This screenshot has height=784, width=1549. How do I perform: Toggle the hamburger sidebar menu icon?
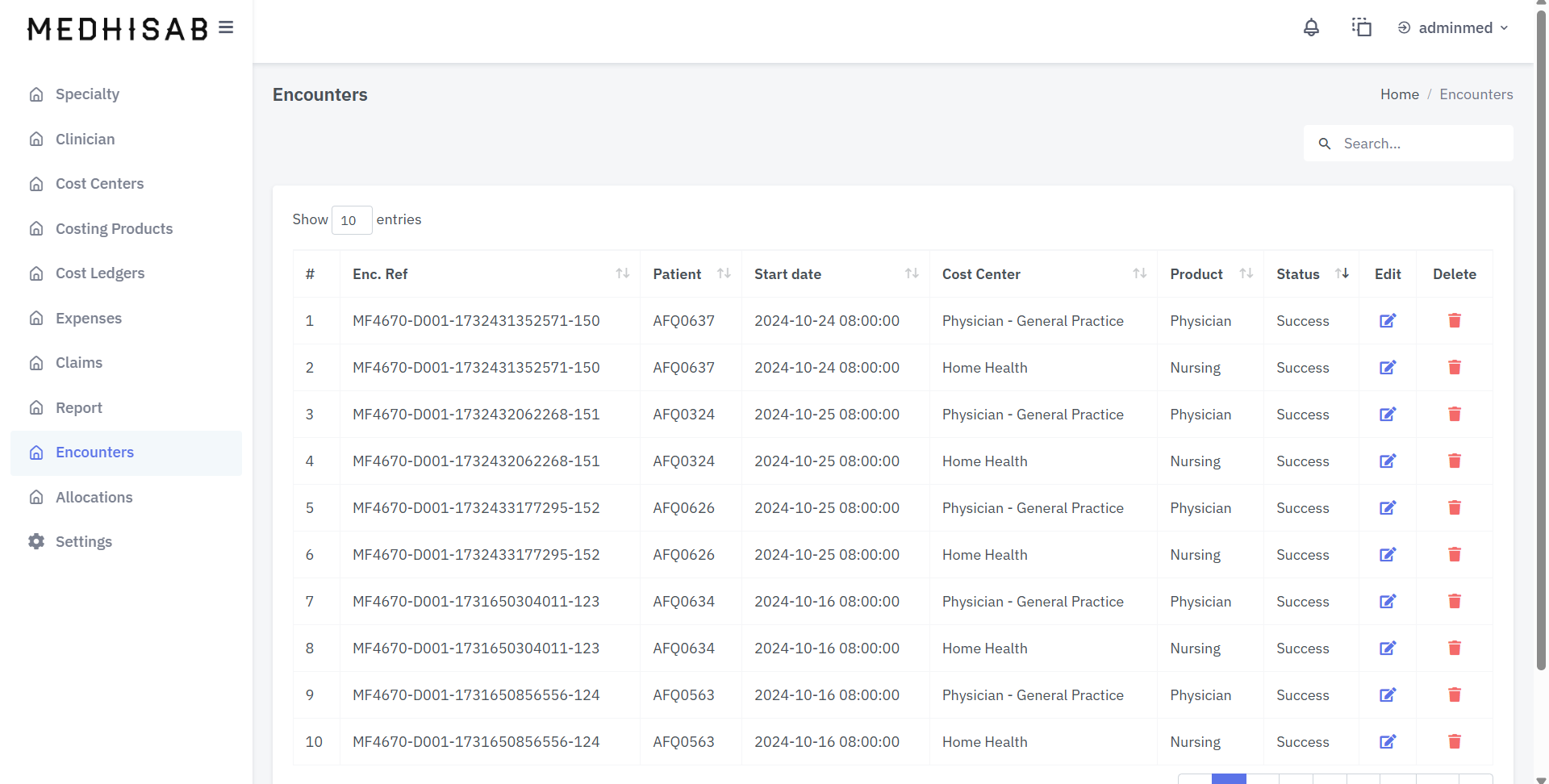click(x=226, y=28)
